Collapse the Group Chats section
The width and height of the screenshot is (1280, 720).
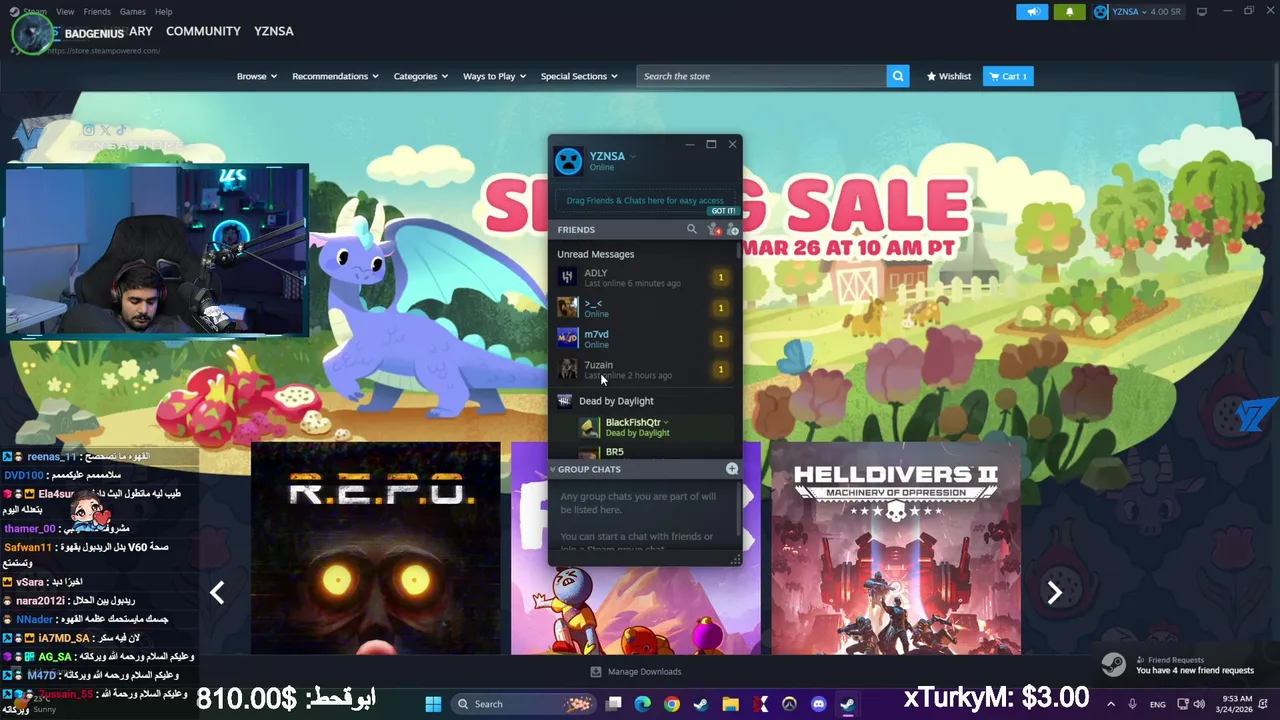[552, 469]
